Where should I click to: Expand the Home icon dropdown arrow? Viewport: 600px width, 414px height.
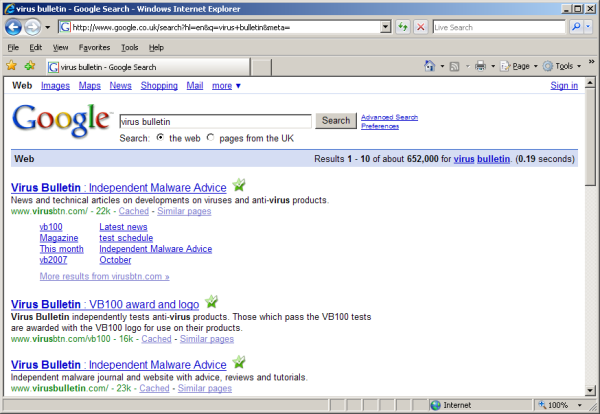pyautogui.click(x=442, y=66)
